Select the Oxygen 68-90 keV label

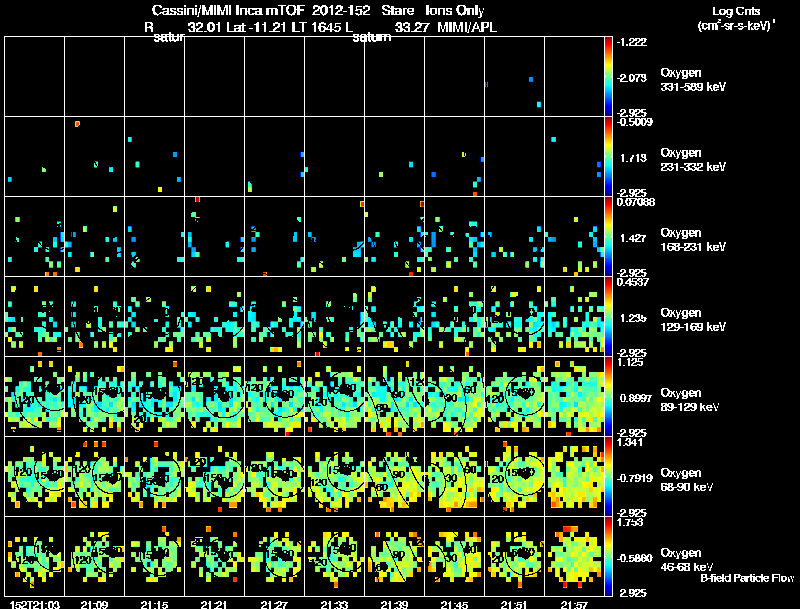[x=687, y=480]
